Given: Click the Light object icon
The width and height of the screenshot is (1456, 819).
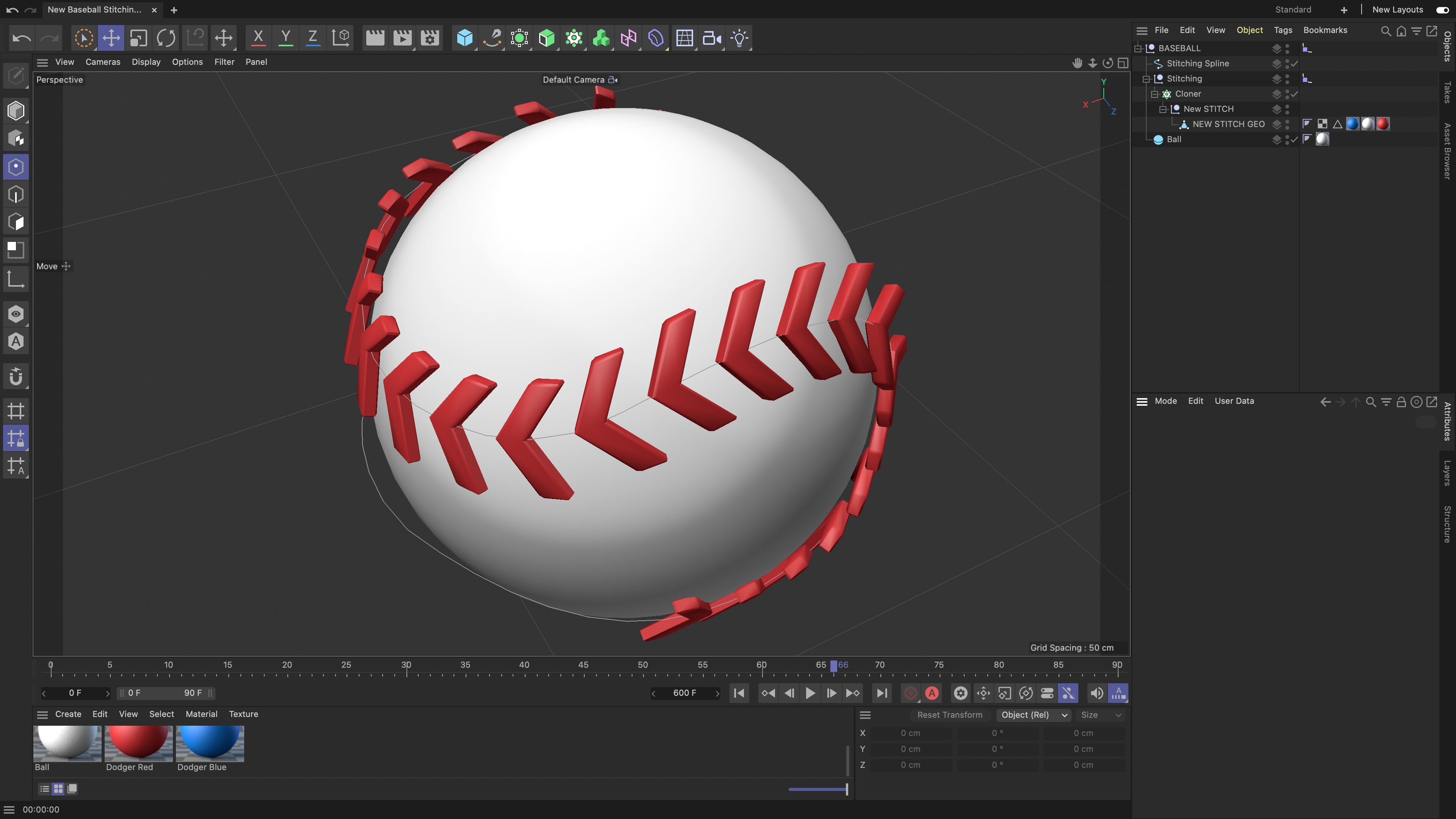Looking at the screenshot, I should pos(739,38).
